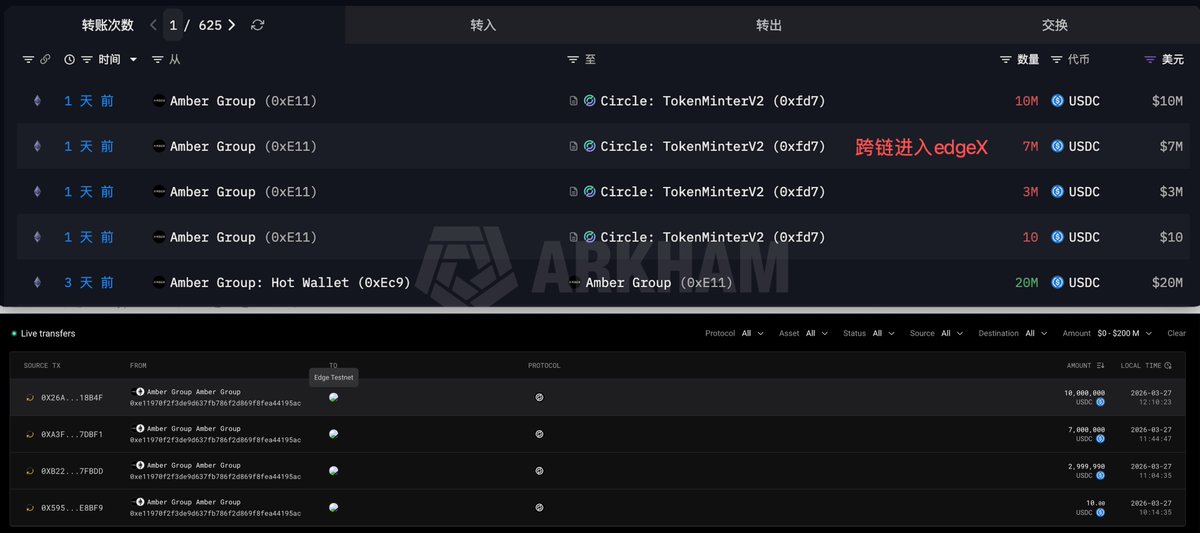Screen dimensions: 1200x533
Task: Go to next page of 625 transfers
Action: pos(232,25)
